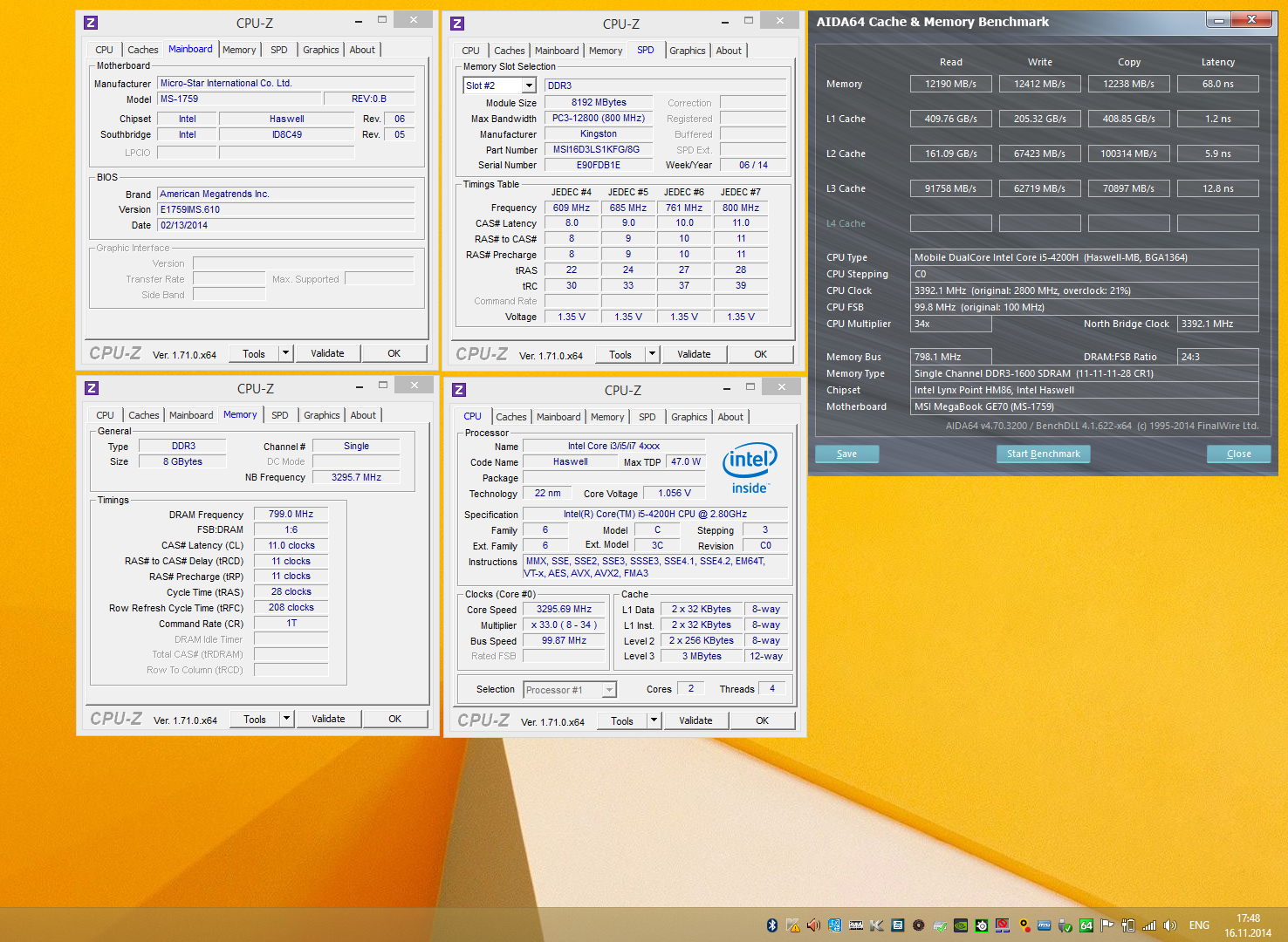Expand the Processor #1 selection dropdown

[609, 690]
